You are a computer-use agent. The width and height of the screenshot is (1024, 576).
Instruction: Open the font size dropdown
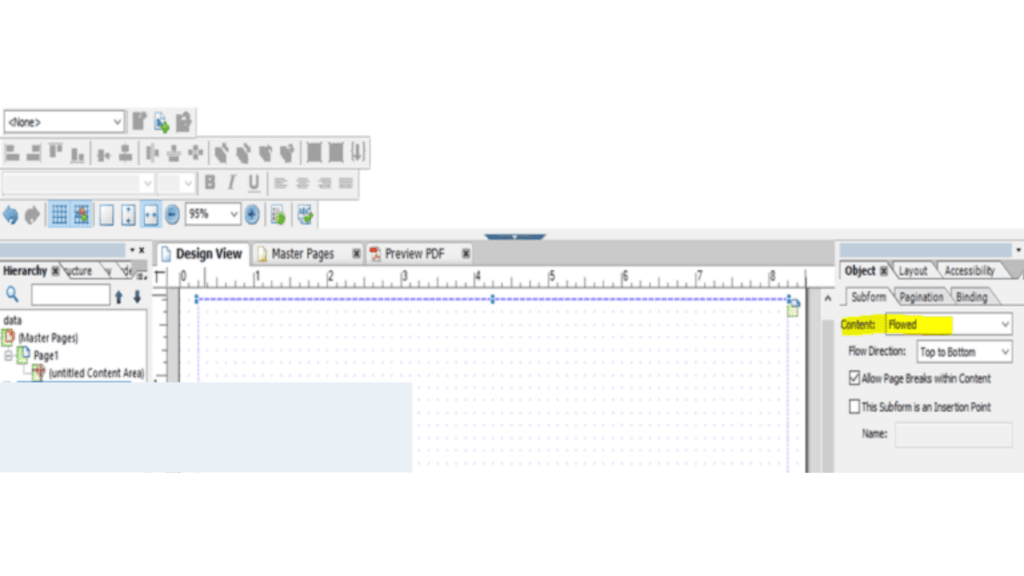point(188,183)
